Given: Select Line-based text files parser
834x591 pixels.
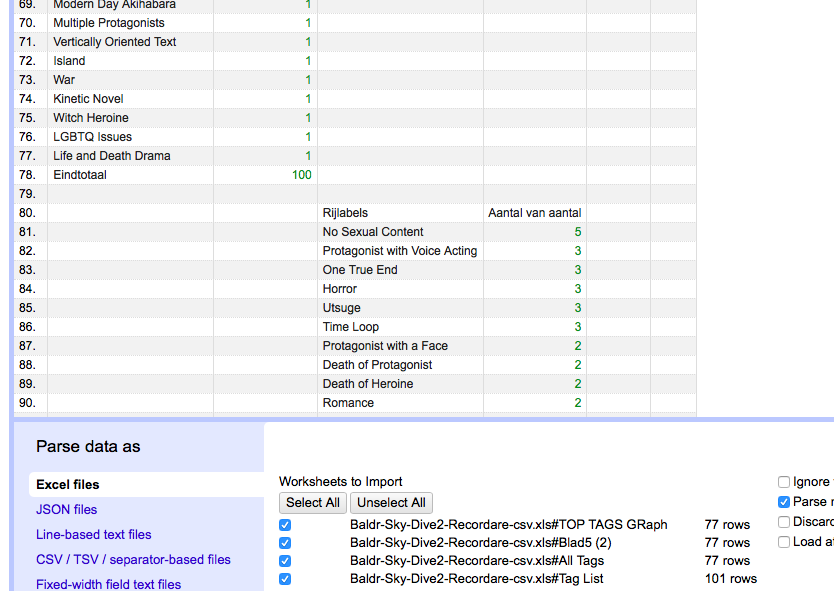Looking at the screenshot, I should click(94, 535).
